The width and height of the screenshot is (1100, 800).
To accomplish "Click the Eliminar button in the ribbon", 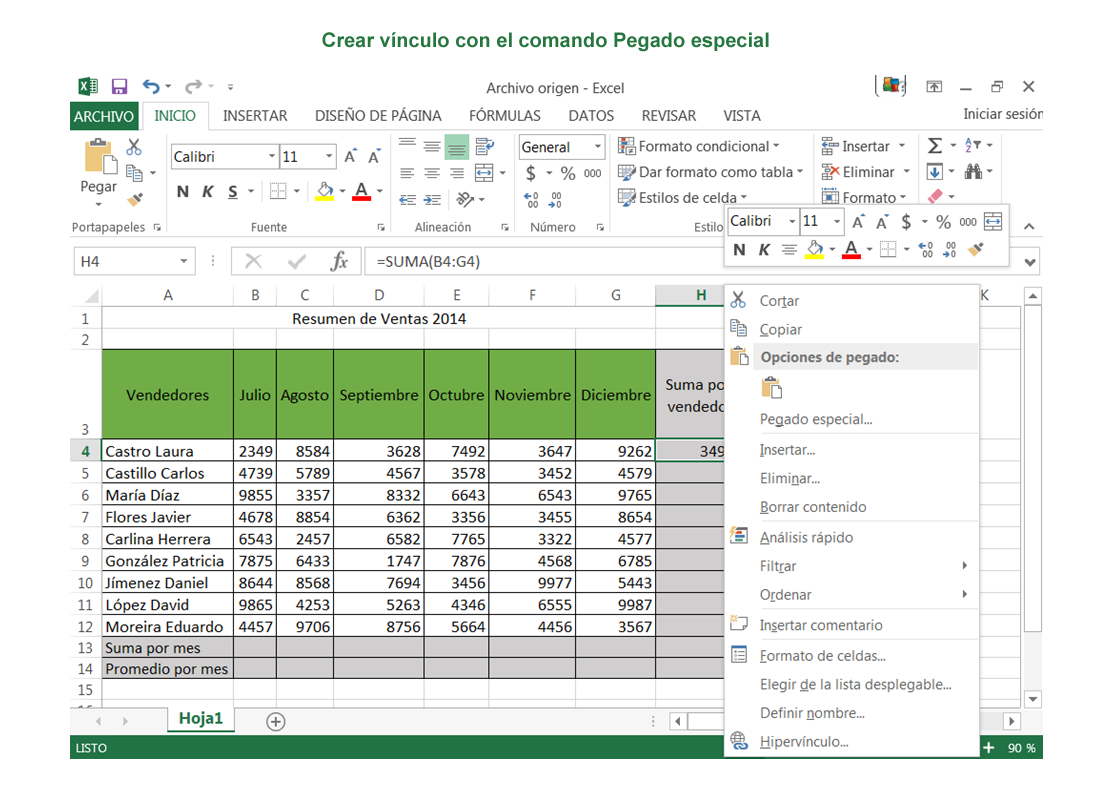I will click(866, 172).
